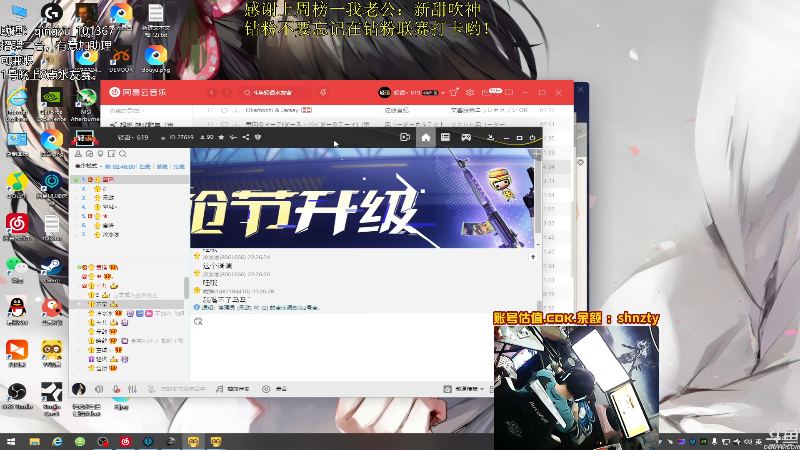The width and height of the screenshot is (800, 450).
Task: Click the event banner image in YY
Action: (x=362, y=198)
